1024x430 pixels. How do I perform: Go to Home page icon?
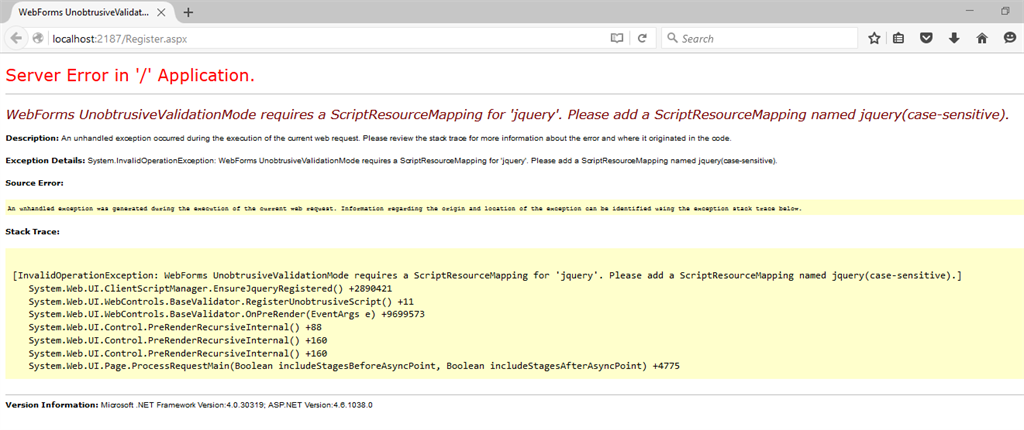[982, 39]
